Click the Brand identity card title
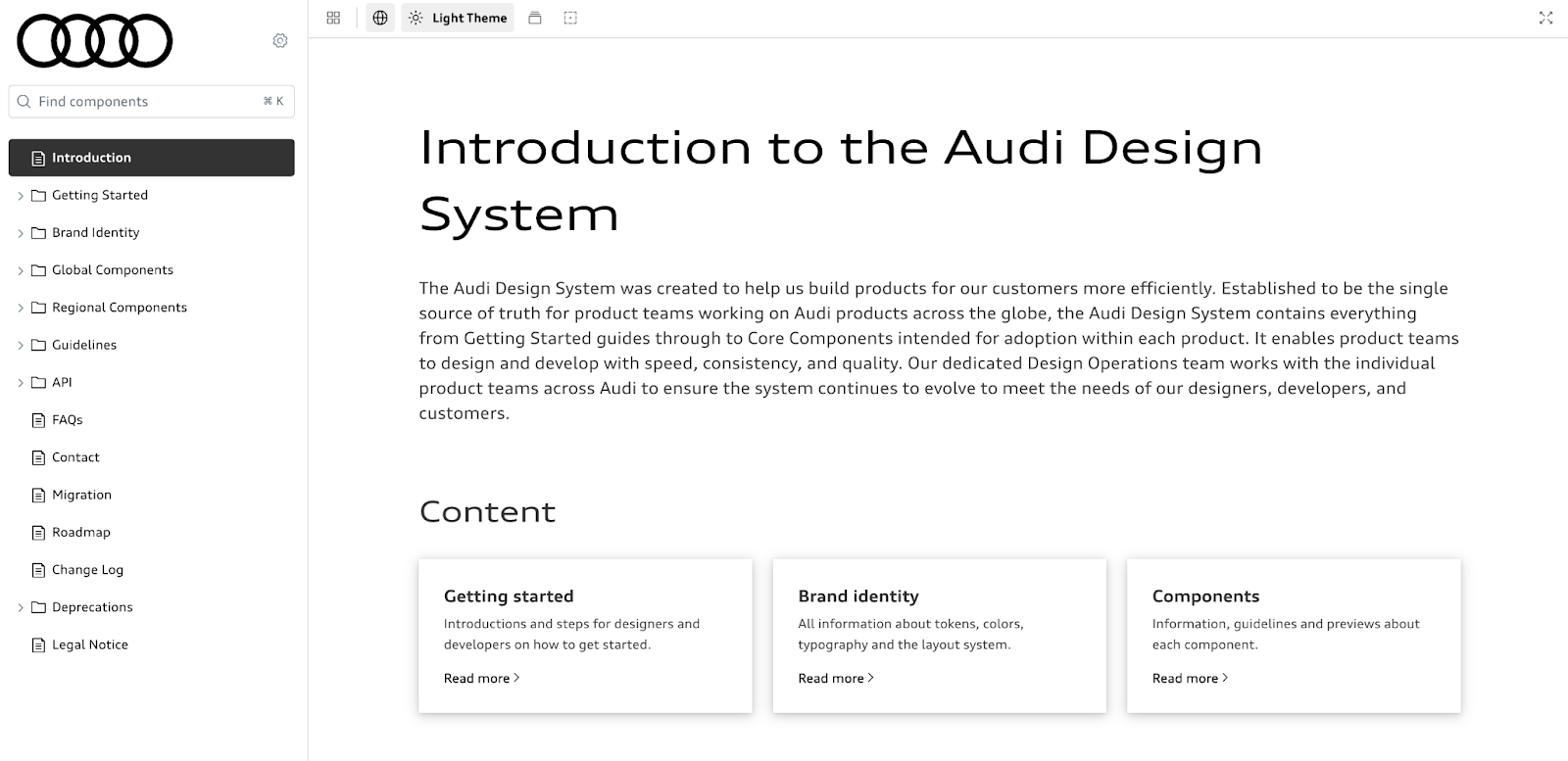The image size is (1568, 761). [x=858, y=596]
